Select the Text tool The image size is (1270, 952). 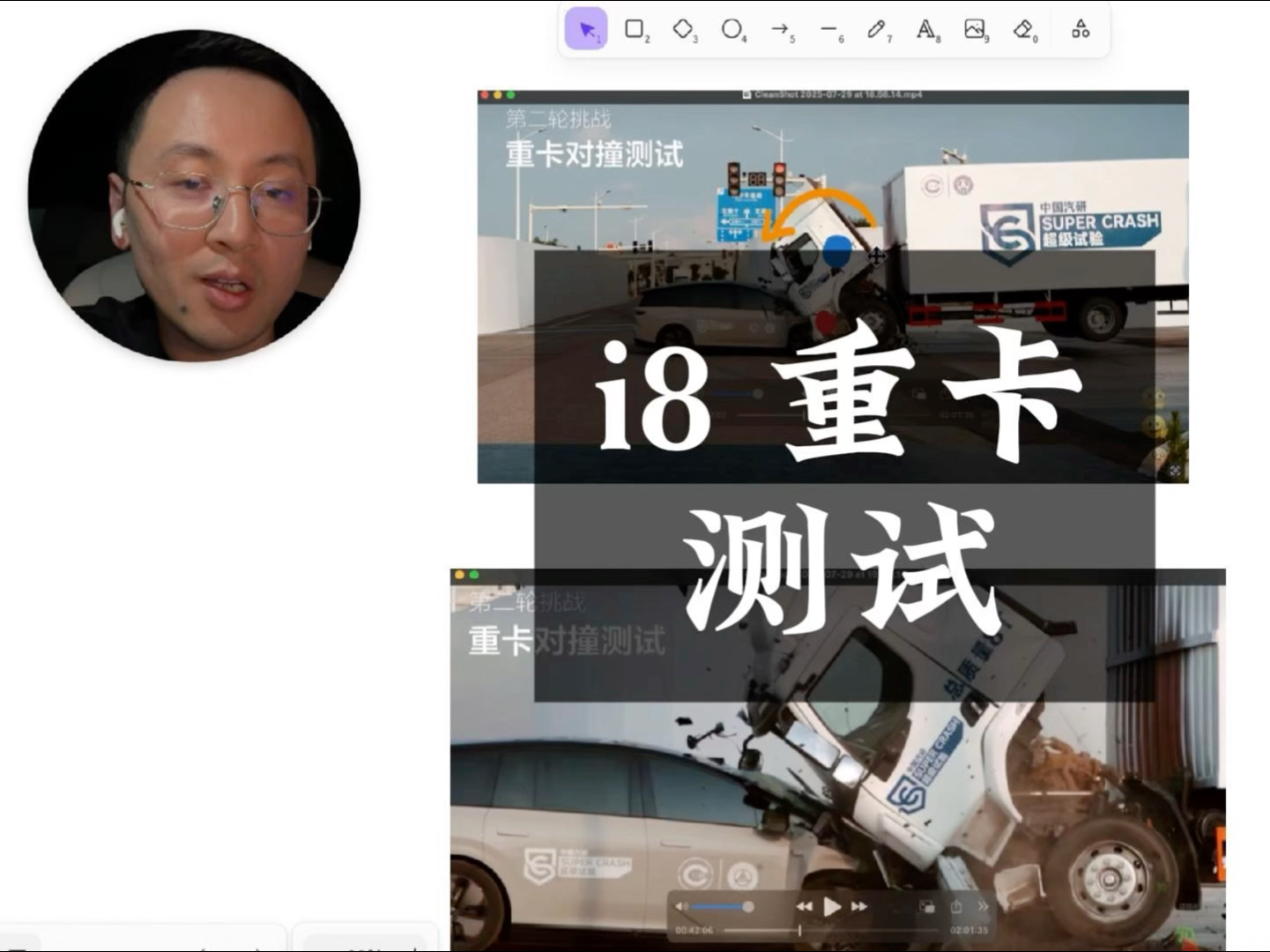(925, 29)
